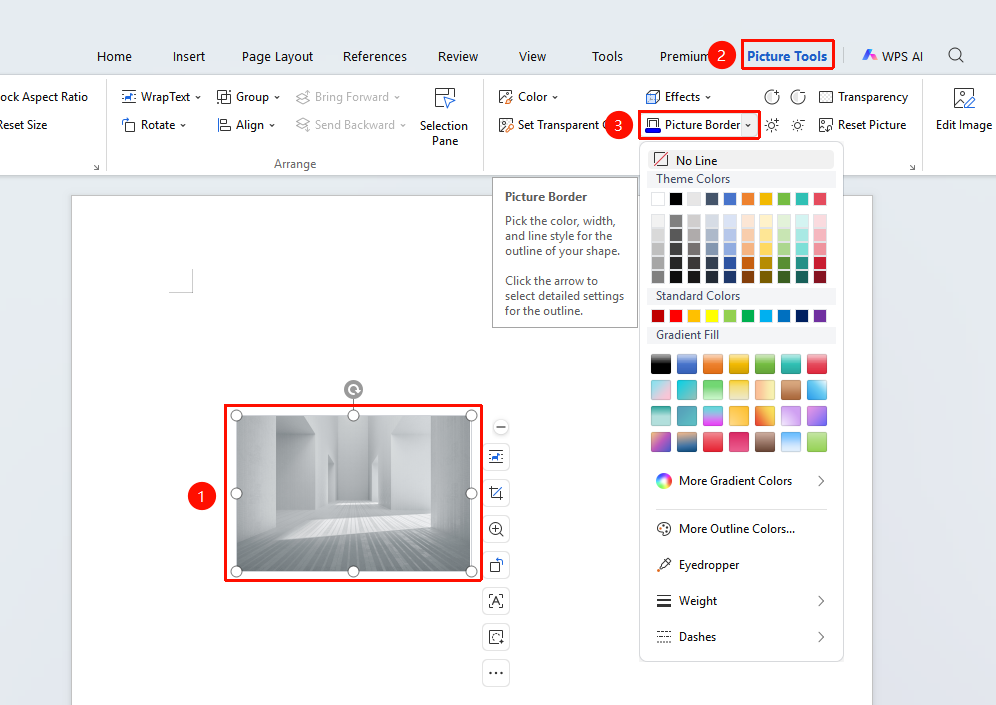Click the zoom-in magnifier beside the image
Viewport: 996px width, 705px height.
(496, 529)
